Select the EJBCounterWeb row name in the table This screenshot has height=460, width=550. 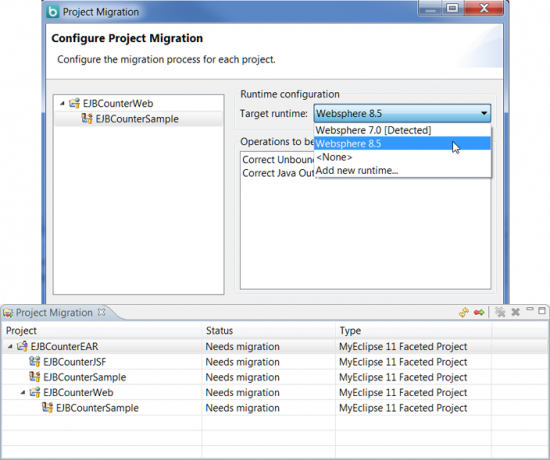pyautogui.click(x=78, y=392)
